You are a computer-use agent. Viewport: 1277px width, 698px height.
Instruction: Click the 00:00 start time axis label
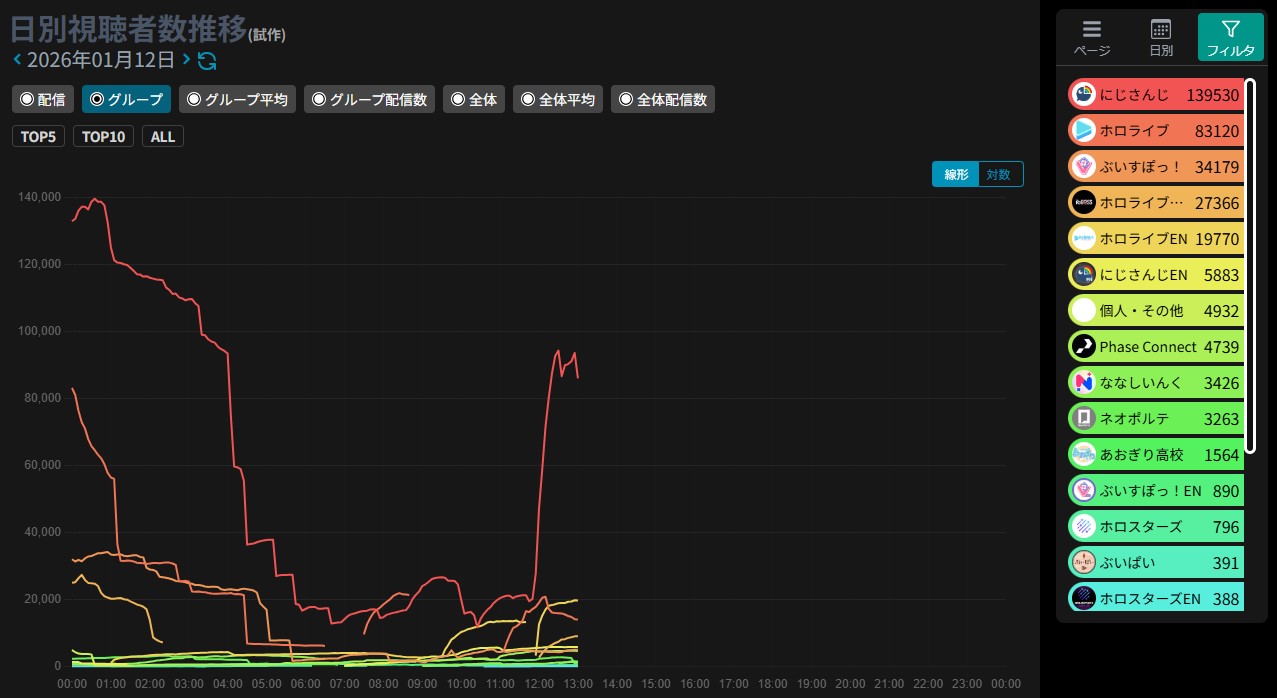(x=72, y=683)
